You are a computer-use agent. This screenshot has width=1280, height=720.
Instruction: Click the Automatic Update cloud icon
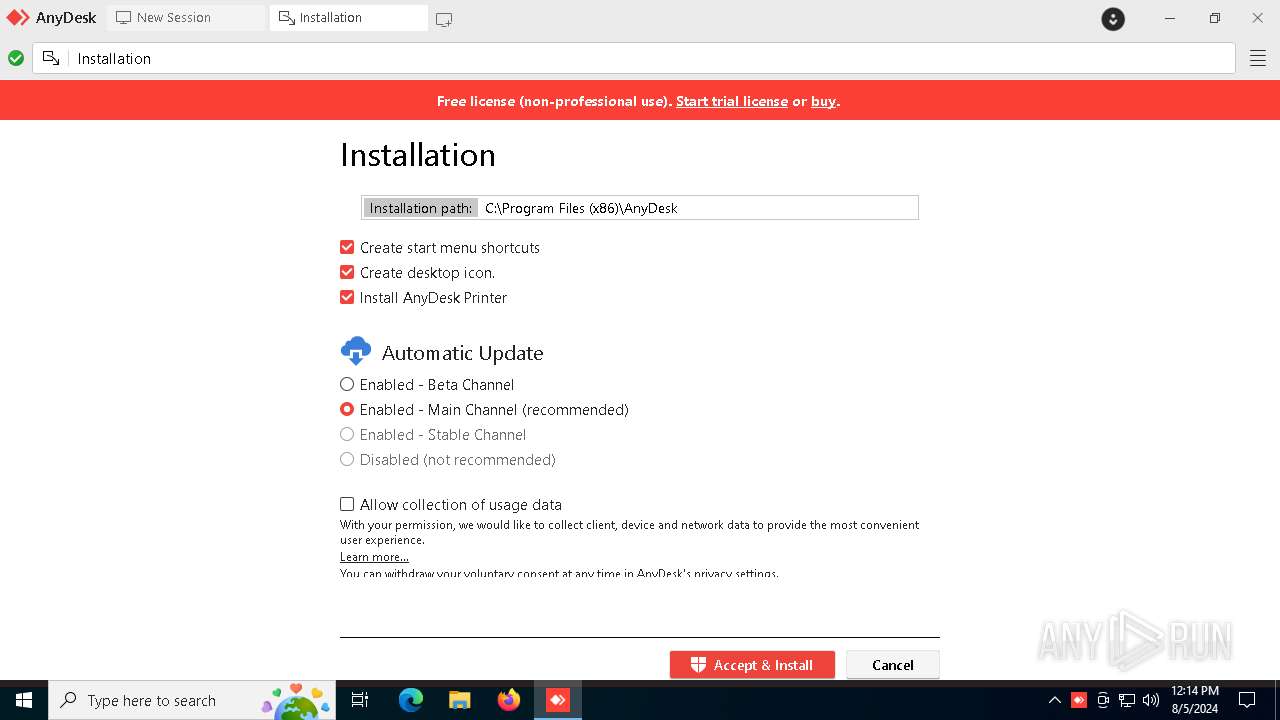coord(356,351)
